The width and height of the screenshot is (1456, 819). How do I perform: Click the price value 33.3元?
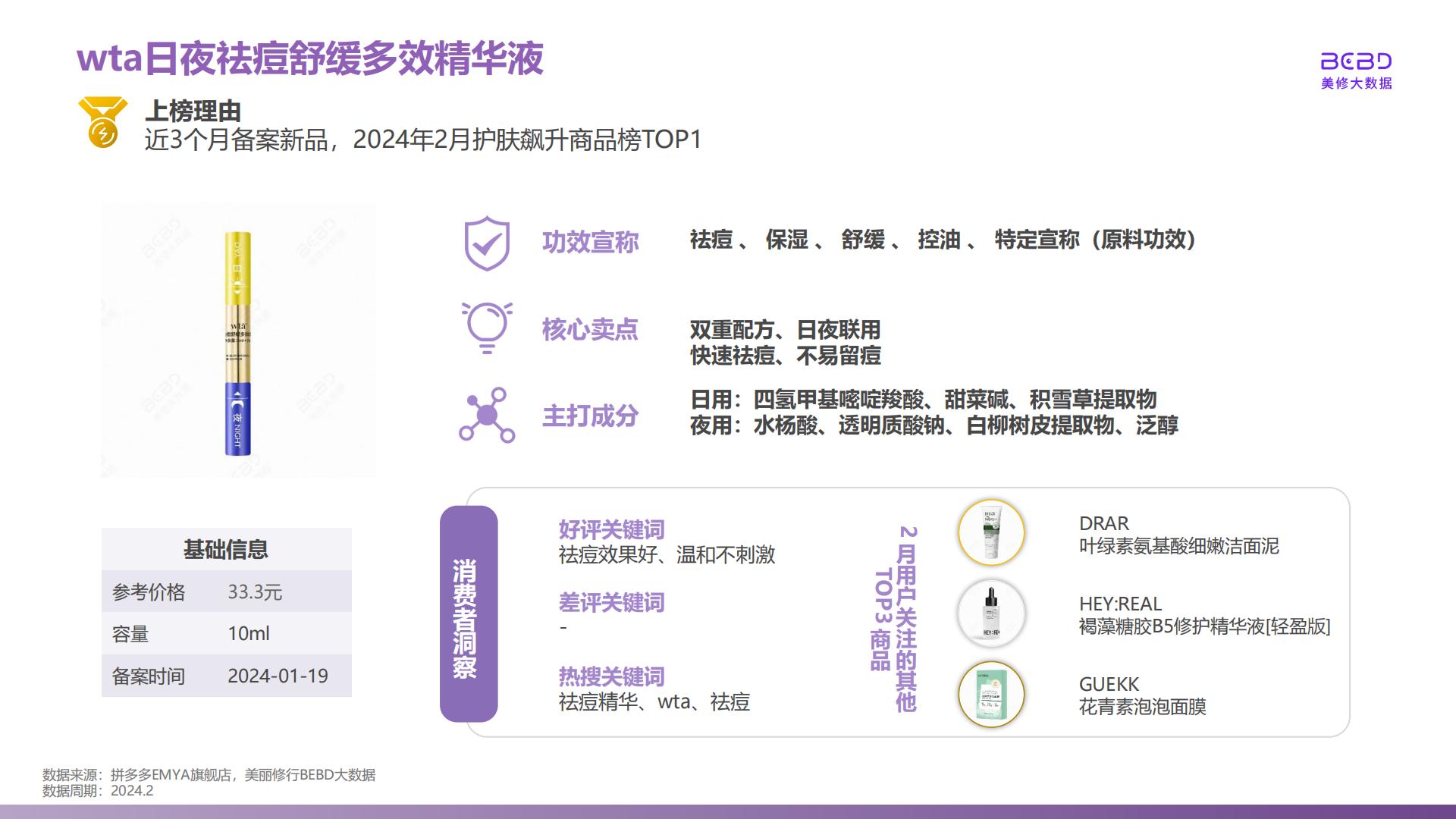click(x=255, y=592)
